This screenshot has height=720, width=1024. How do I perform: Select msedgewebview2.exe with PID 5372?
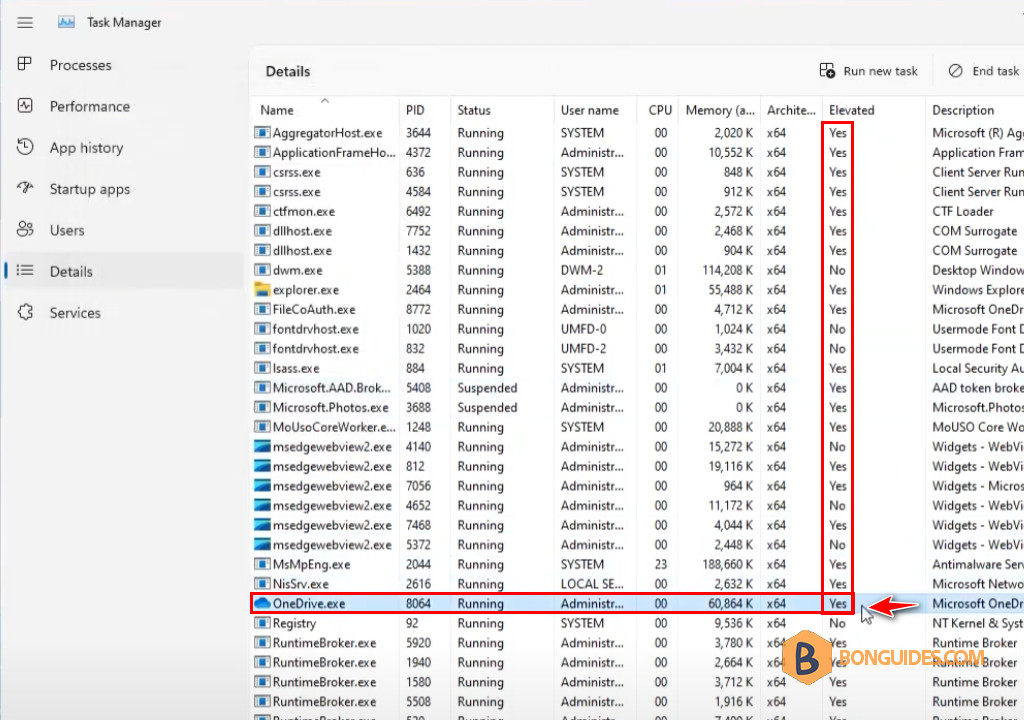click(637, 544)
